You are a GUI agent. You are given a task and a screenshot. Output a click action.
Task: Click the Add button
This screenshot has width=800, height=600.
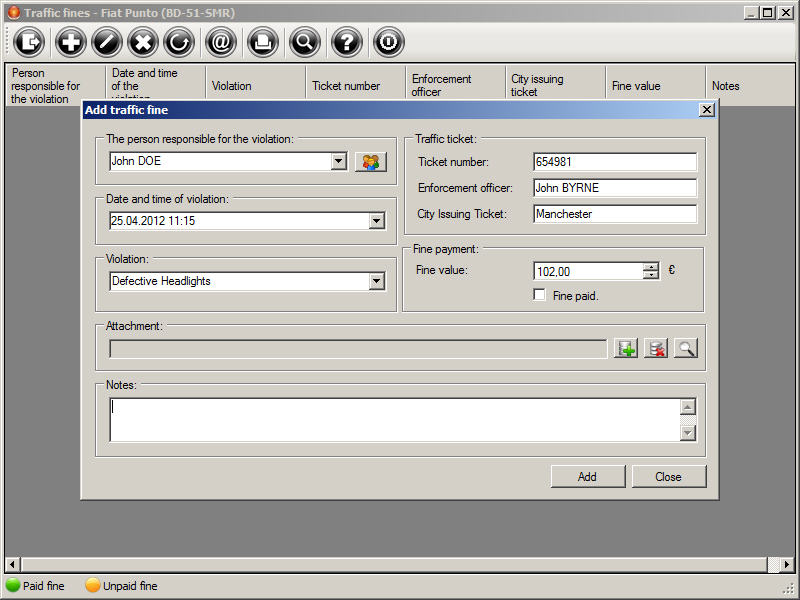[x=587, y=476]
